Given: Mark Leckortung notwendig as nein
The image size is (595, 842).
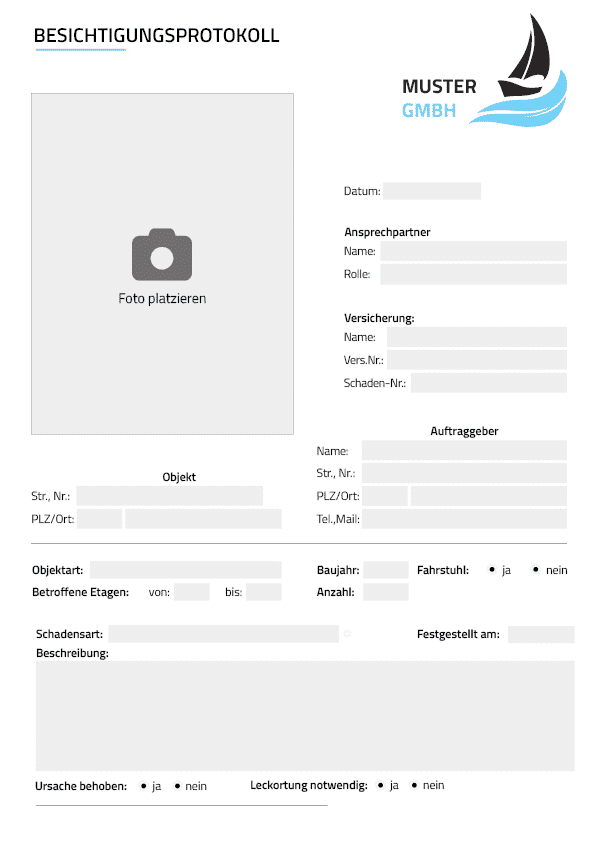Looking at the screenshot, I should [414, 785].
